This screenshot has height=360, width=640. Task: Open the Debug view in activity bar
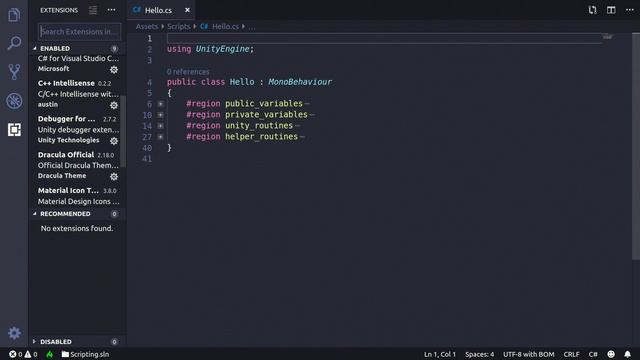click(14, 101)
